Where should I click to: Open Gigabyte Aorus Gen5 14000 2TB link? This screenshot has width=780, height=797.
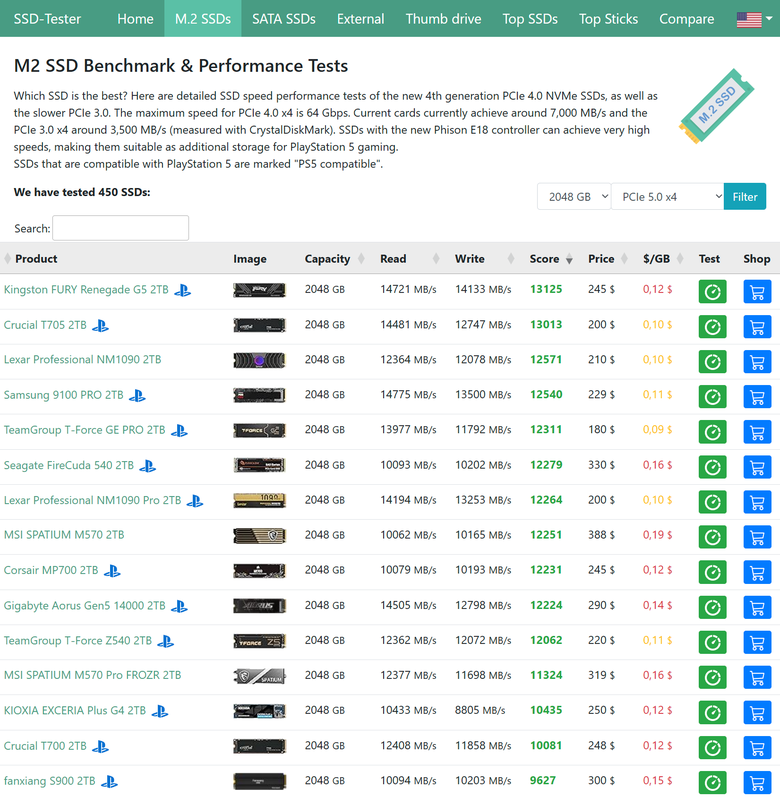(x=84, y=605)
